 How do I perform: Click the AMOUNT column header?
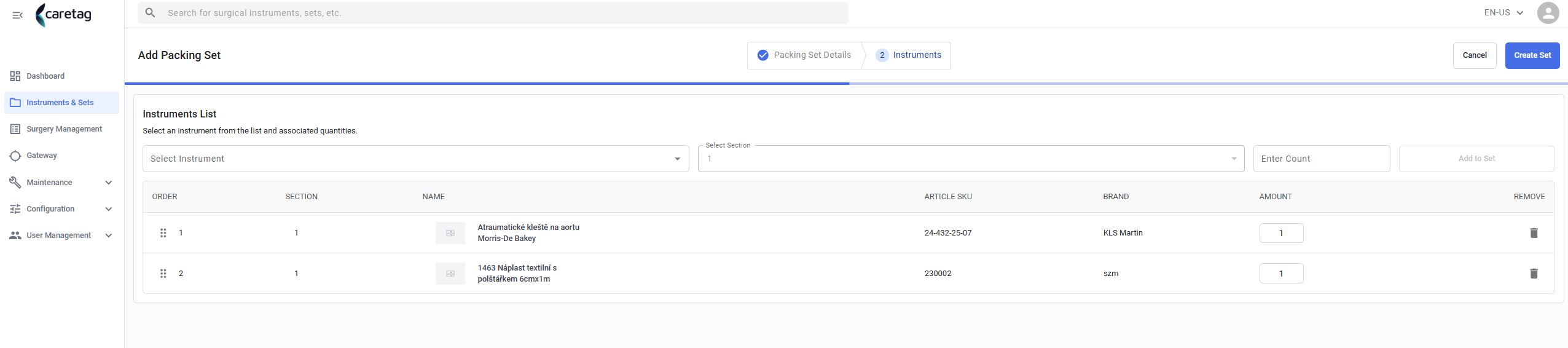[x=1276, y=197]
